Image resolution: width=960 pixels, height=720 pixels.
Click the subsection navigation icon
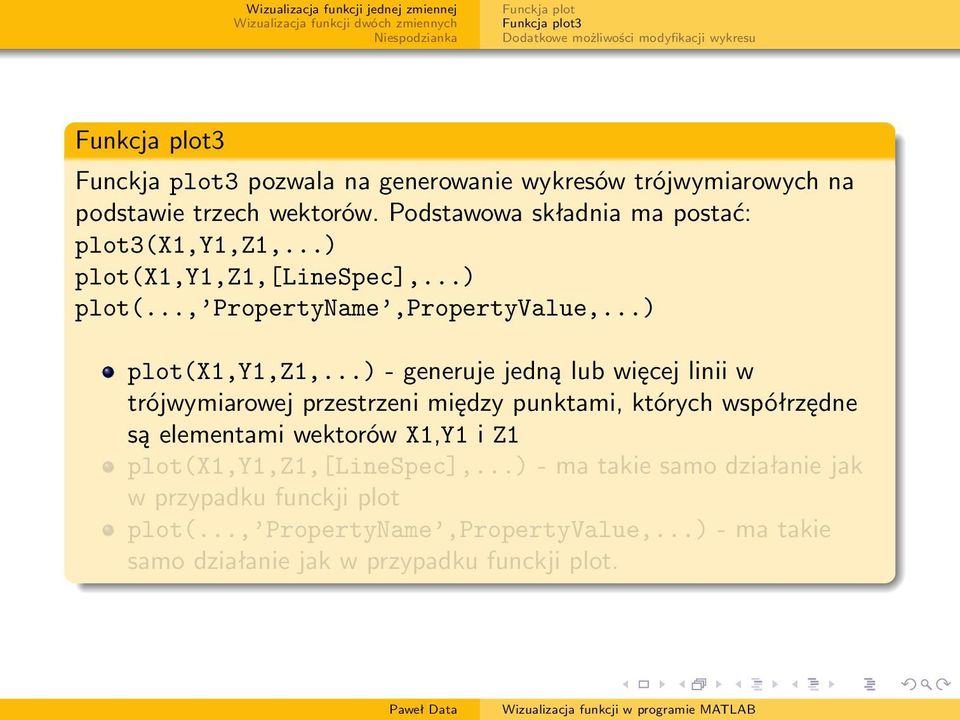(757, 684)
